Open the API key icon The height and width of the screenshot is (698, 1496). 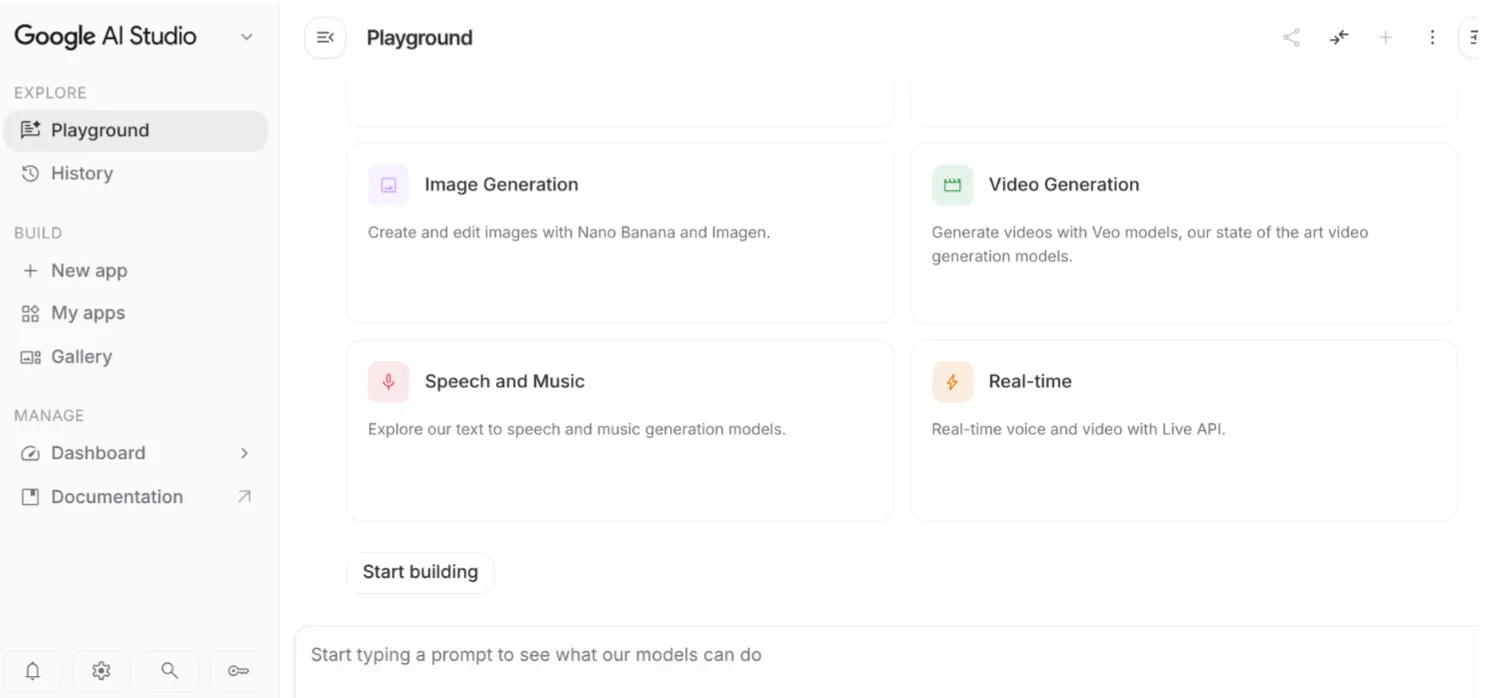tap(238, 671)
